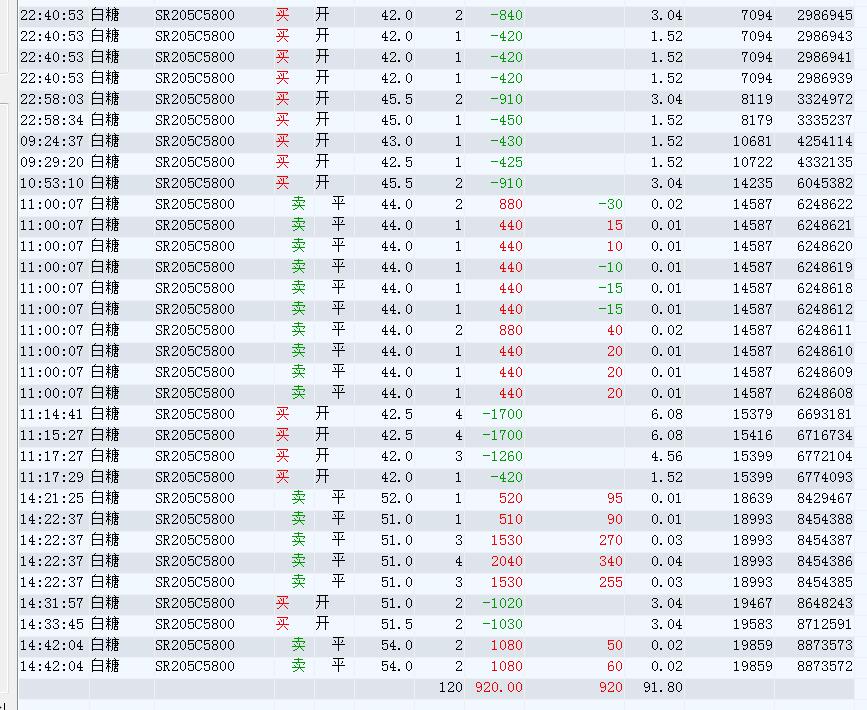867x710 pixels.
Task: Select the 09:24:37 trade time
Action: point(52,142)
